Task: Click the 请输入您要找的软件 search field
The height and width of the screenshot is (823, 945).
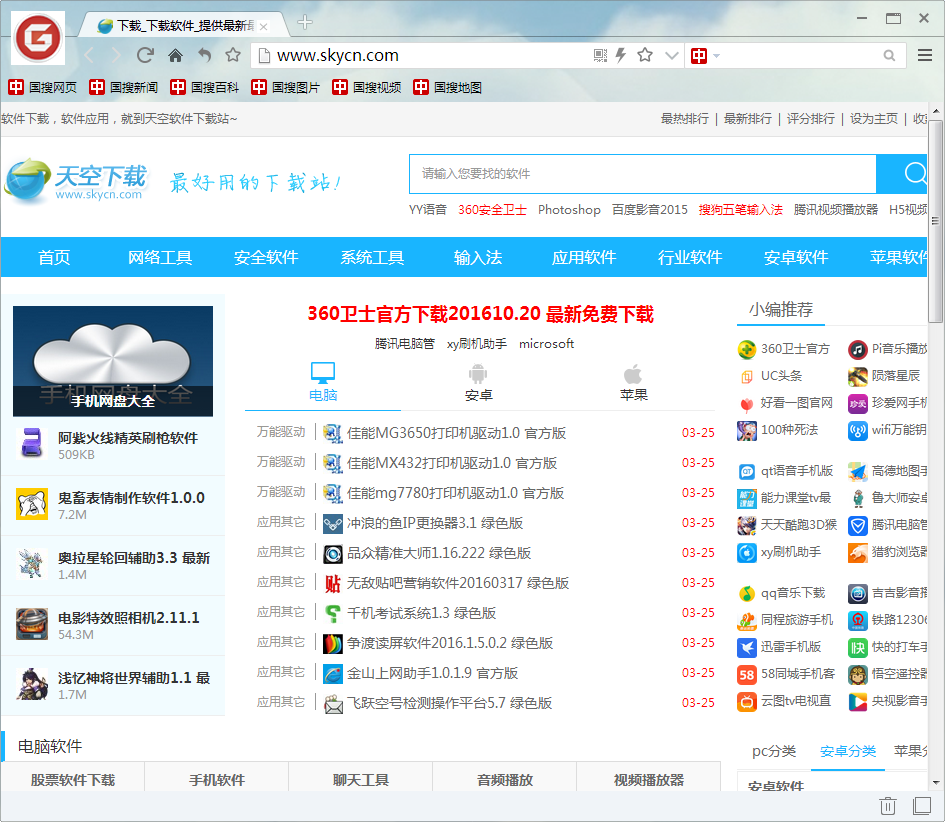Action: click(x=641, y=174)
